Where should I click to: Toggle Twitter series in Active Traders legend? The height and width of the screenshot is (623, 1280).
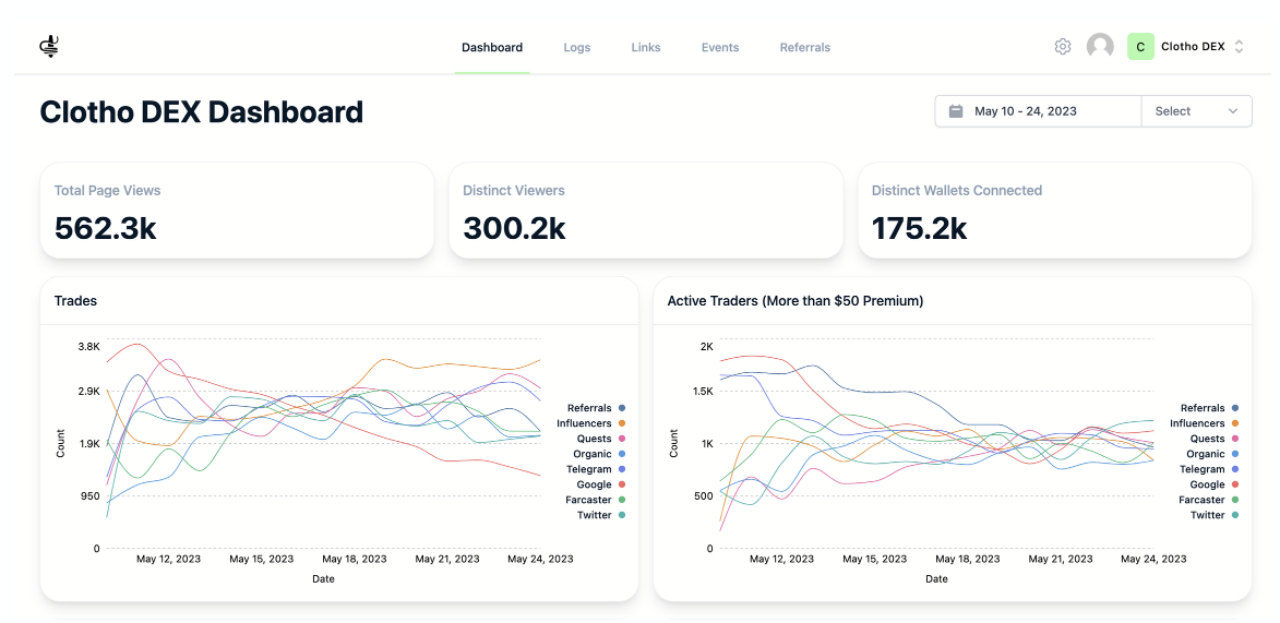click(1215, 515)
